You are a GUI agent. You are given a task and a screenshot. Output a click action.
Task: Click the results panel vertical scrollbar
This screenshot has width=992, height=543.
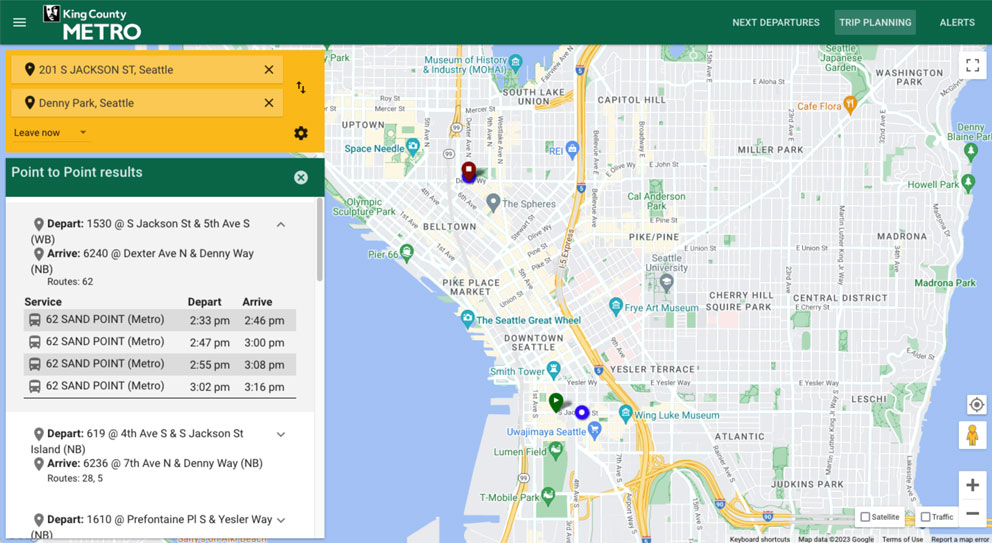[x=319, y=239]
